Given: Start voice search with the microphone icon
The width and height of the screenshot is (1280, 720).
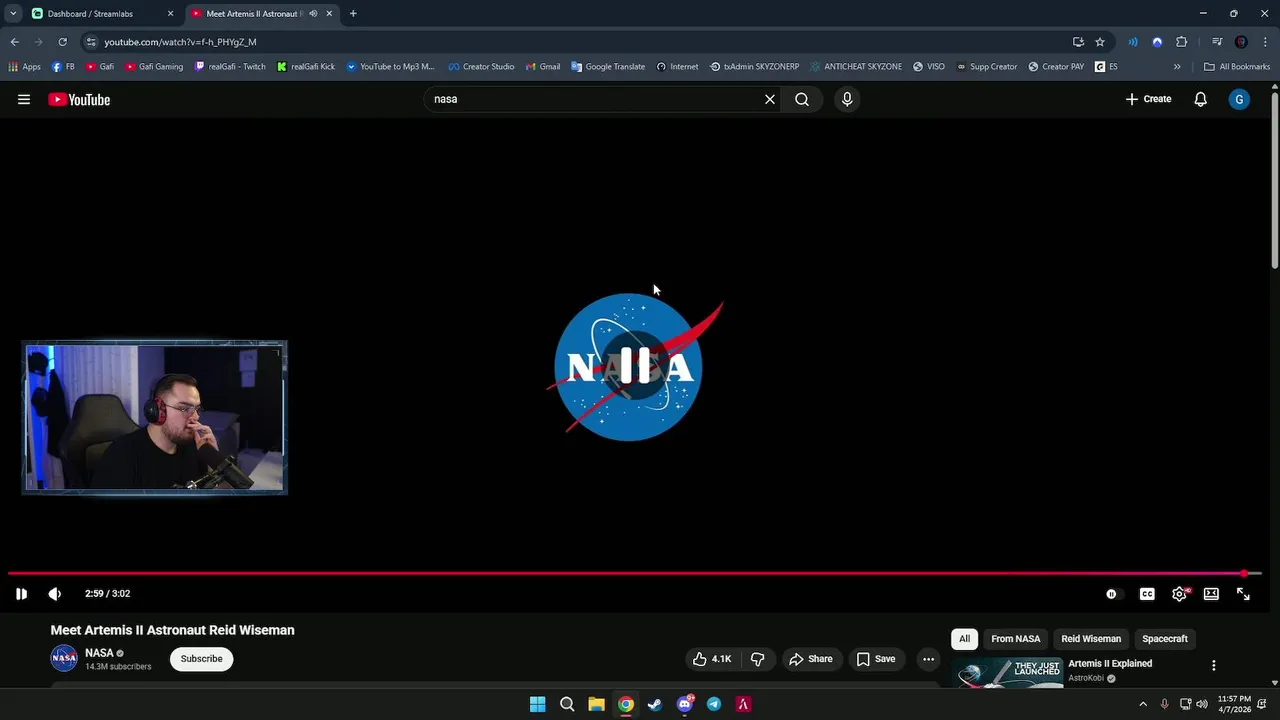Looking at the screenshot, I should click(x=847, y=99).
